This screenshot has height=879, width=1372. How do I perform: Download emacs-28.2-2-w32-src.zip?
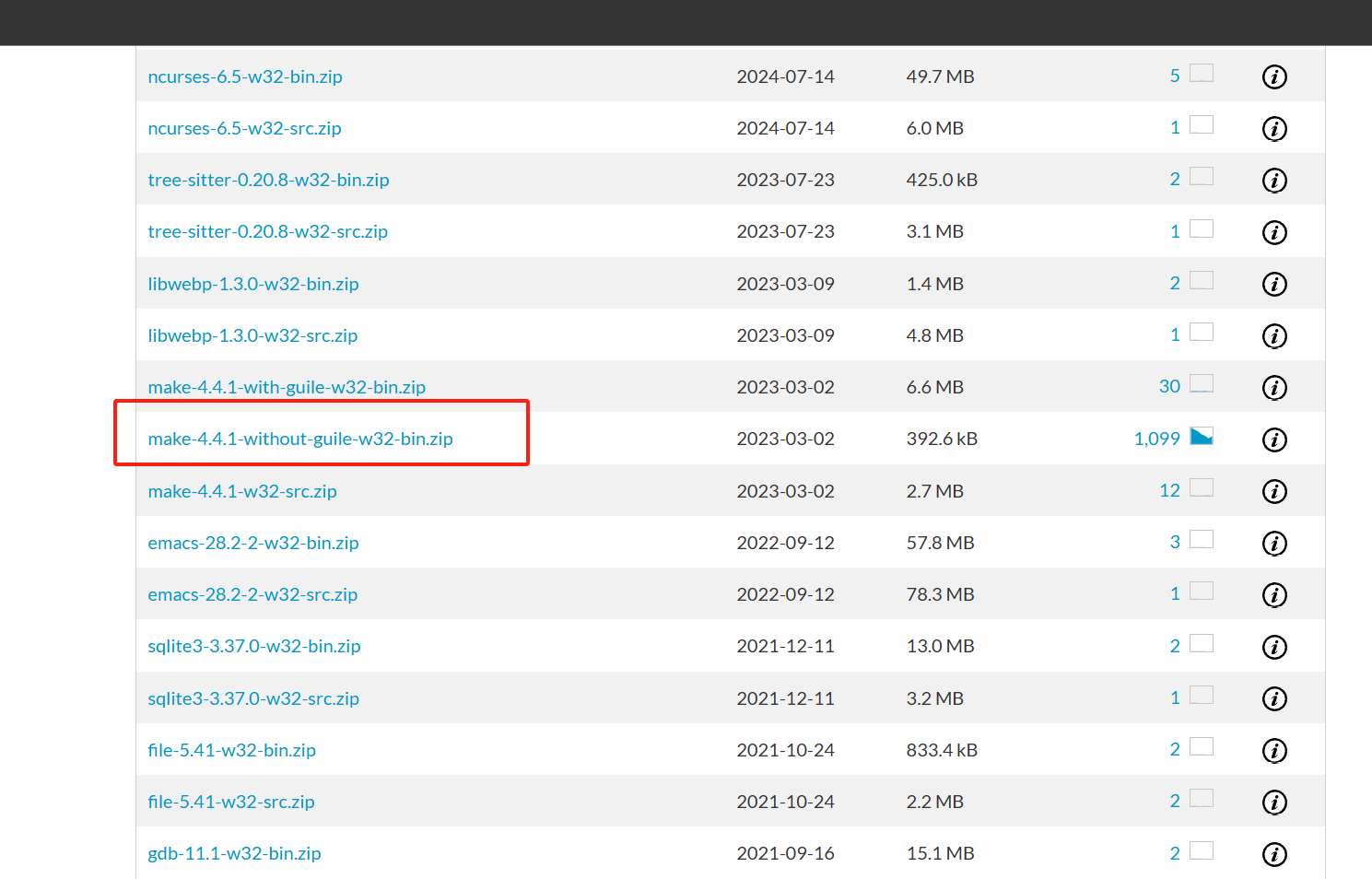(x=252, y=594)
